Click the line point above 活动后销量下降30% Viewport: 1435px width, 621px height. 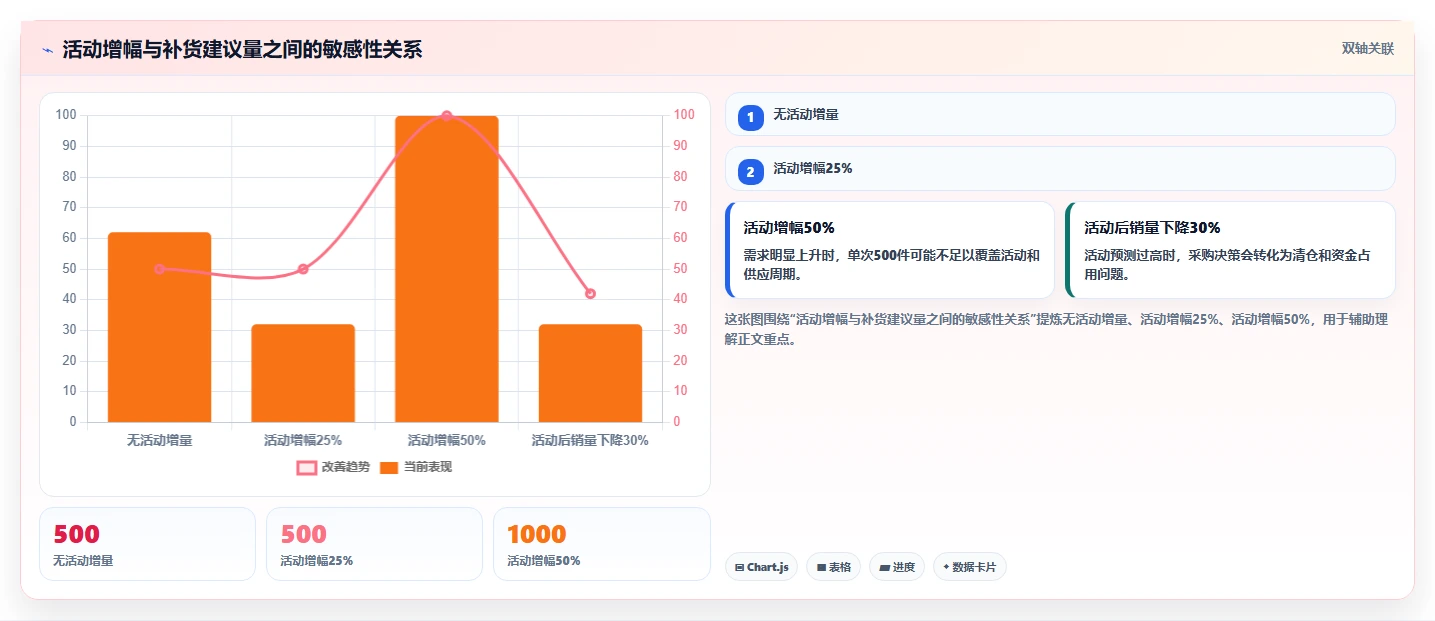coord(590,293)
